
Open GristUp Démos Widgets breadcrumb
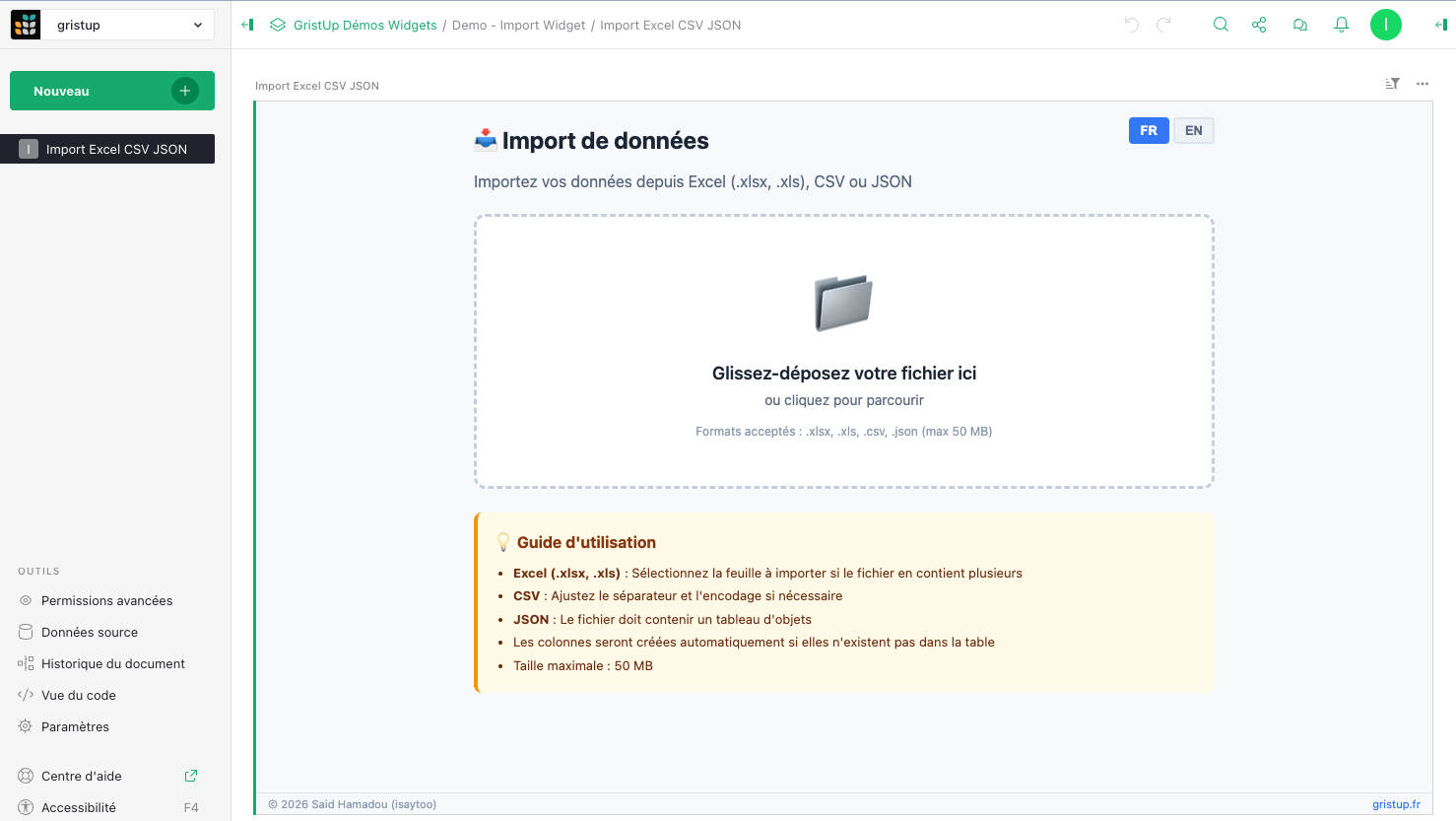[364, 26]
